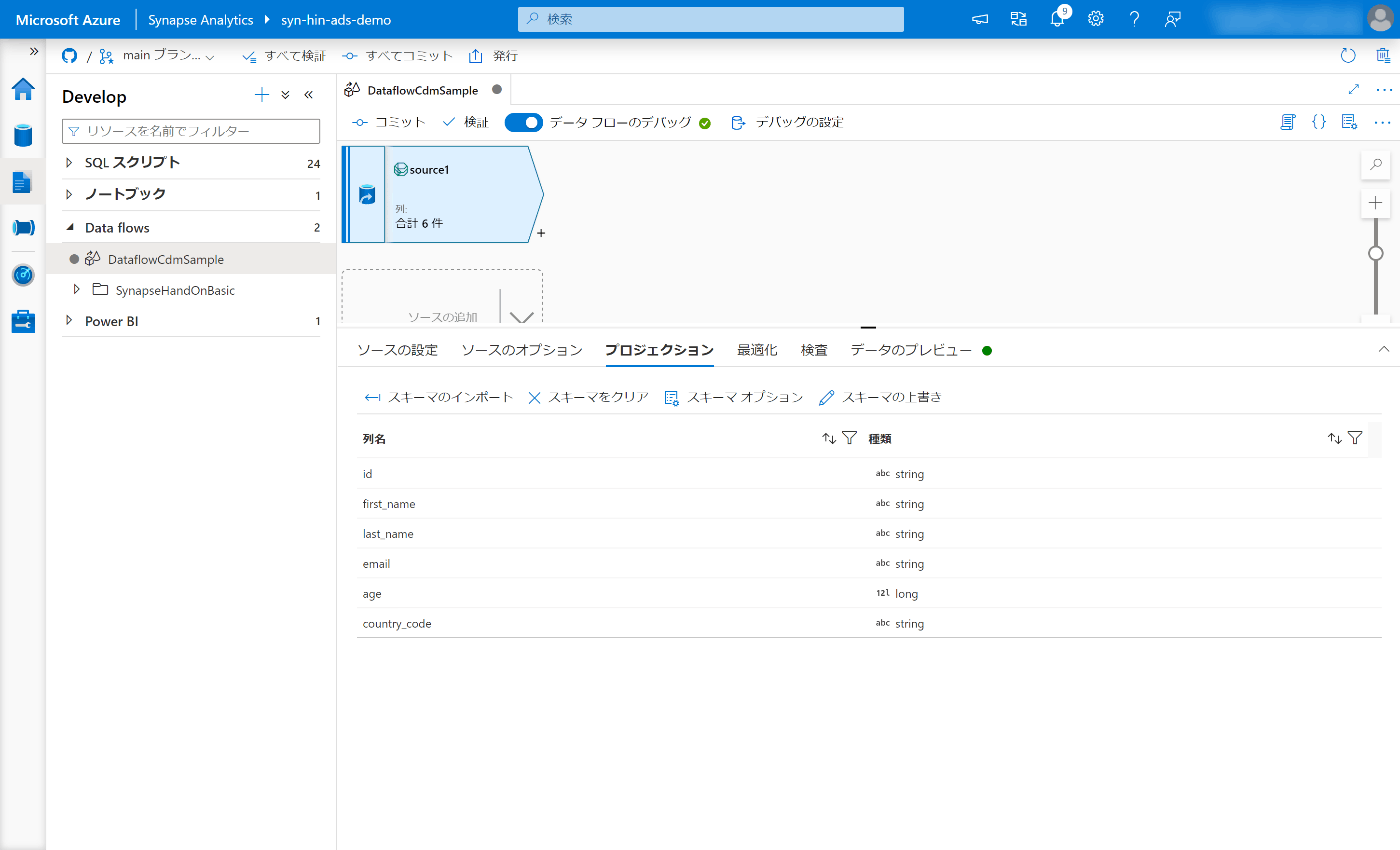Open the notifications bell
Screen dimensions: 1400x850
pos(1058,19)
